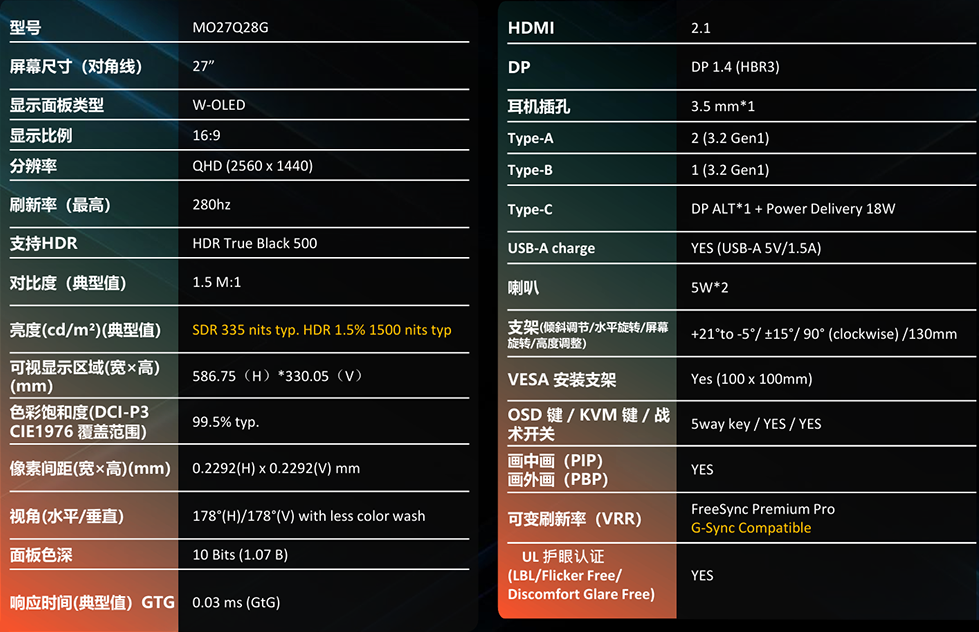
Task: Select the 0.03 ms (GtG) response time
Action: coord(236,602)
